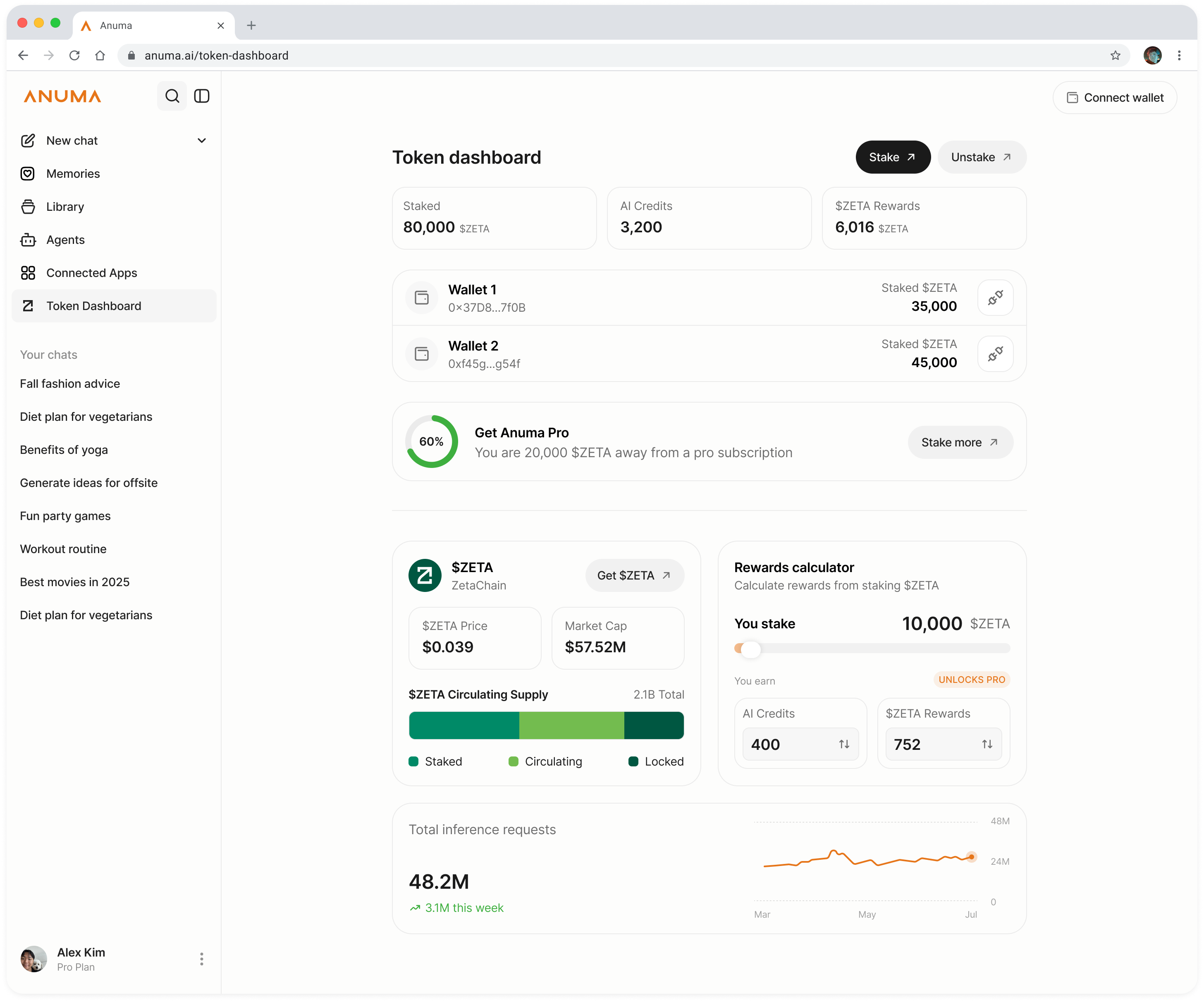Click the browser profile avatar
The width and height of the screenshot is (1204, 1002).
click(1152, 56)
